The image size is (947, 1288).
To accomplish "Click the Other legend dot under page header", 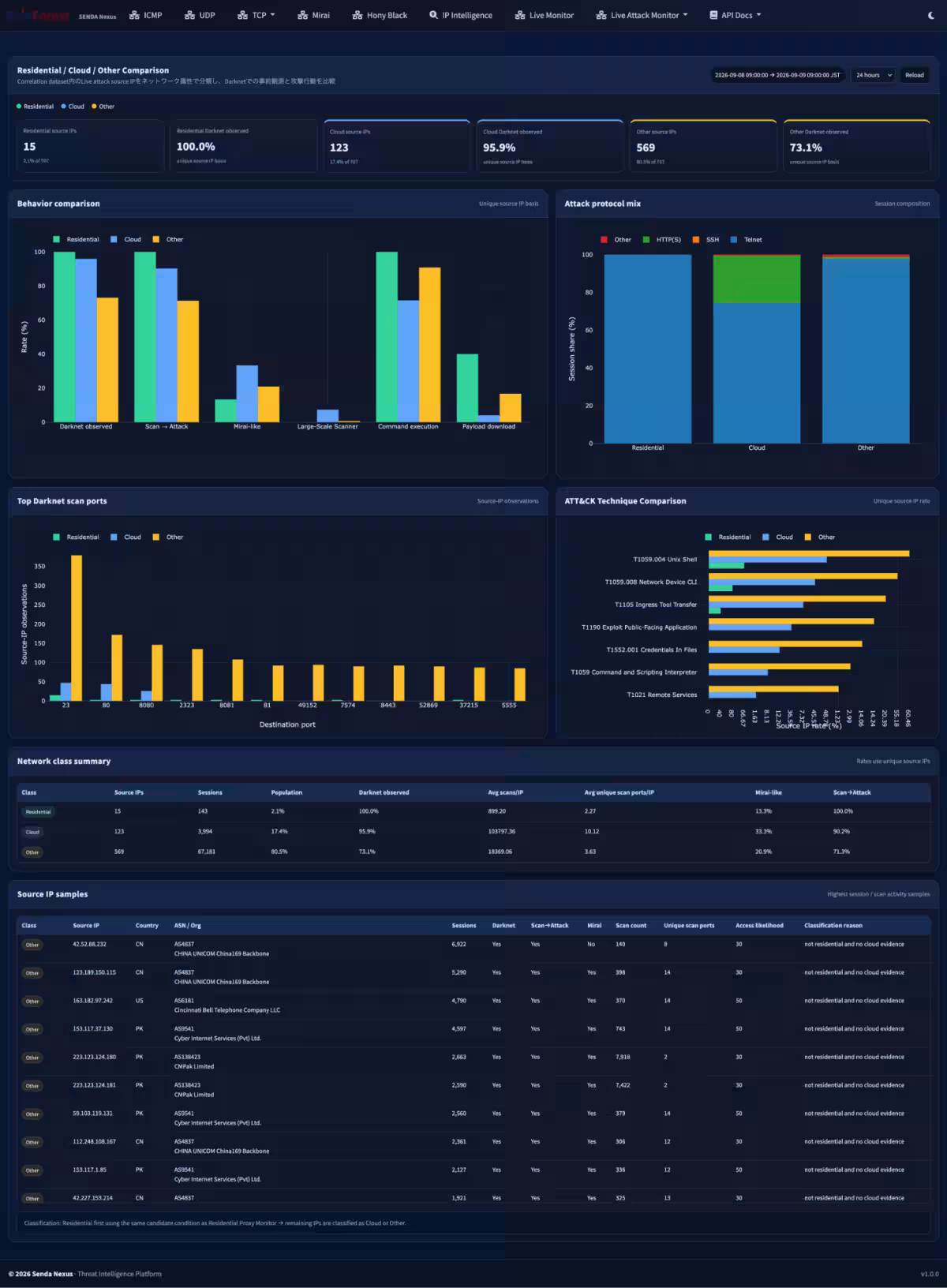I will click(94, 107).
